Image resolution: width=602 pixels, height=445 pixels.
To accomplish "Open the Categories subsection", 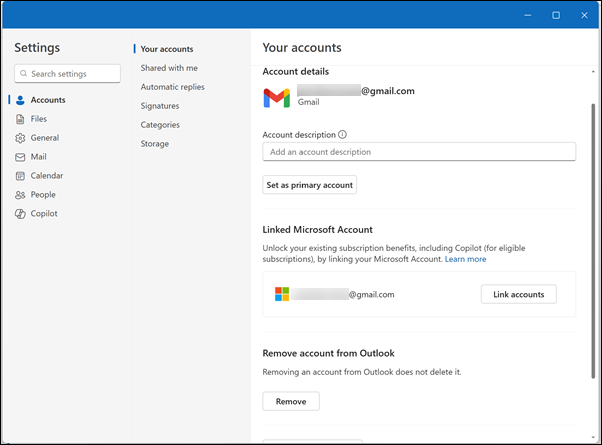I will [x=160, y=125].
